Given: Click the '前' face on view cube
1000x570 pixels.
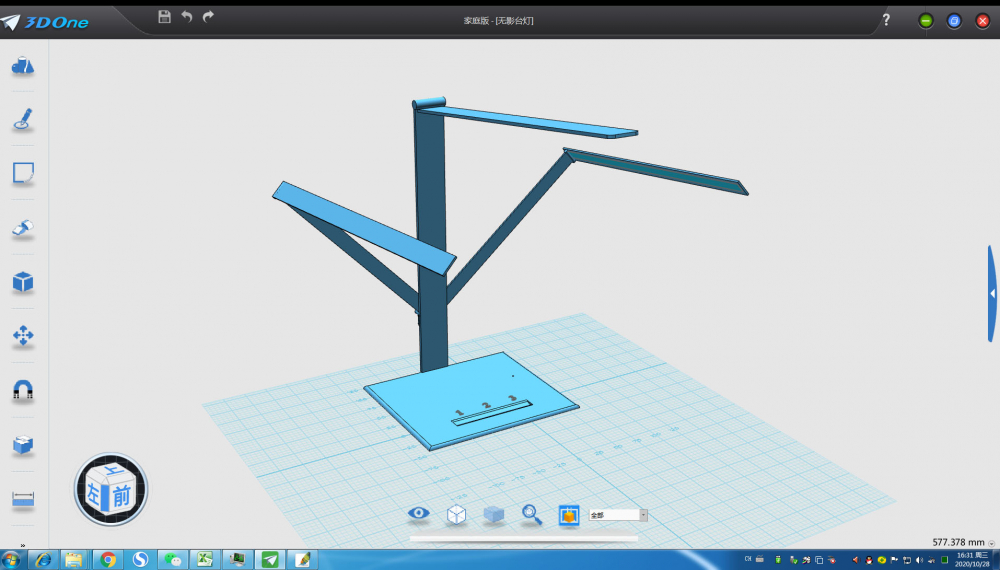Looking at the screenshot, I should (121, 495).
